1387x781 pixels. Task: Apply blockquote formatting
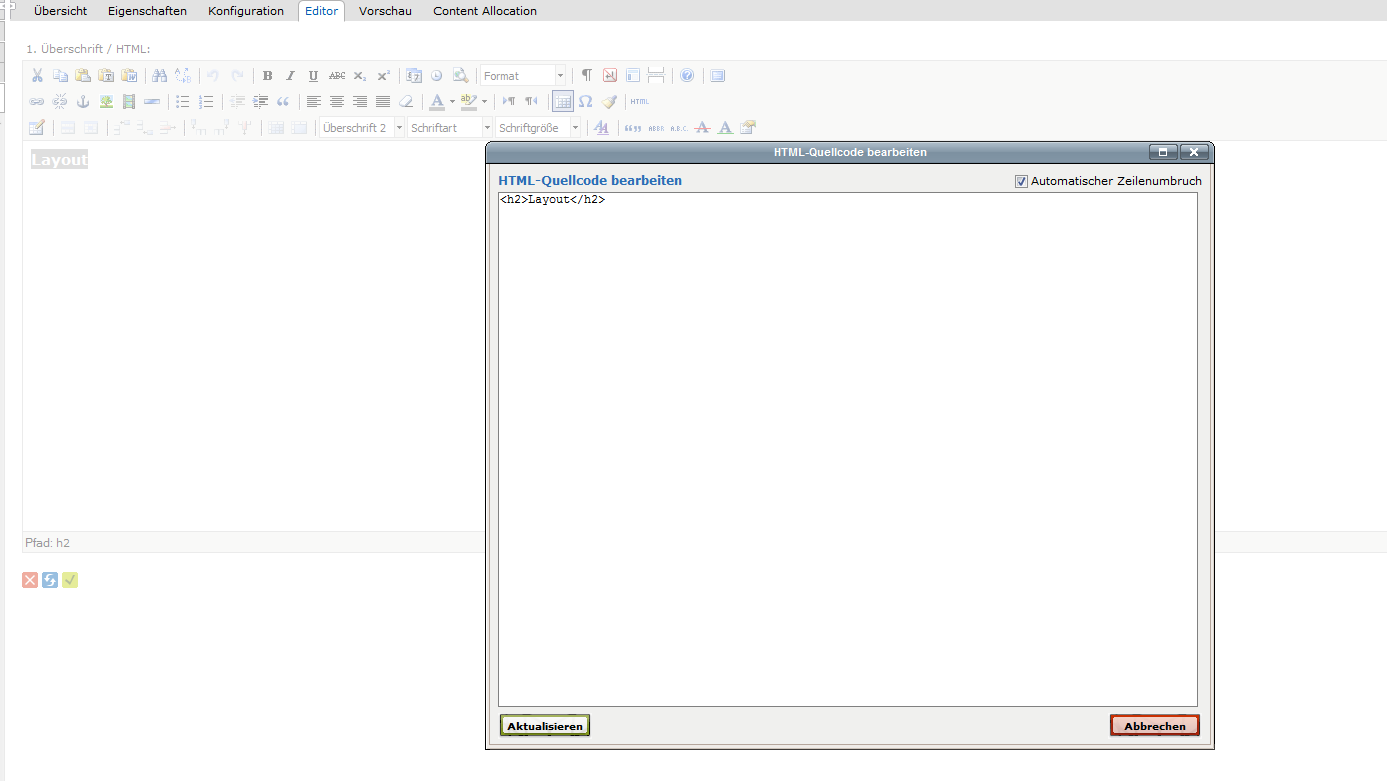(283, 102)
